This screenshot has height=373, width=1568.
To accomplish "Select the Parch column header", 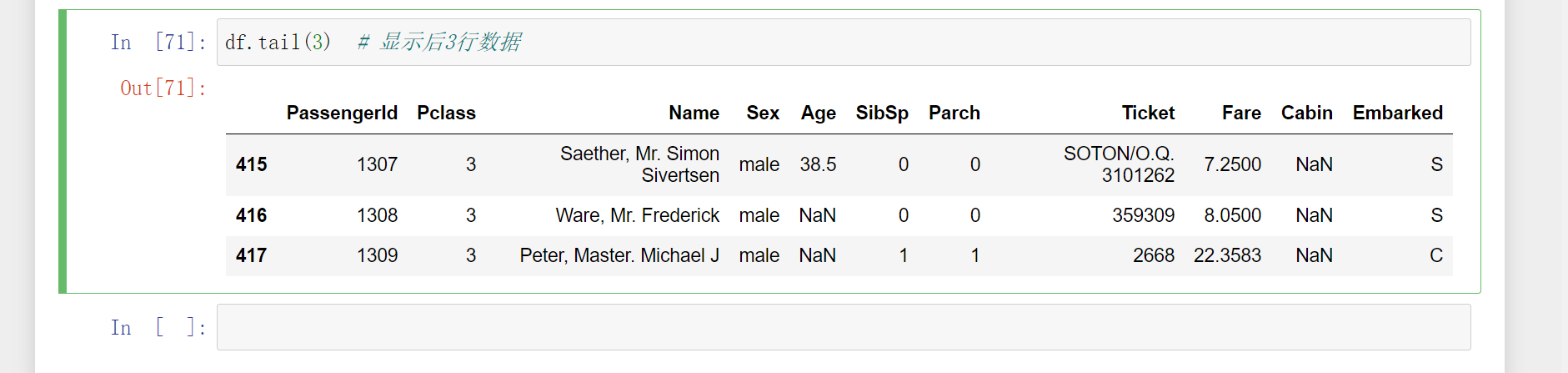I will tap(954, 113).
